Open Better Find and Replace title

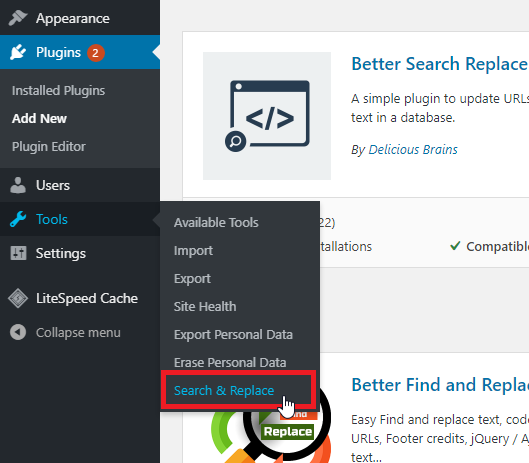coord(440,385)
